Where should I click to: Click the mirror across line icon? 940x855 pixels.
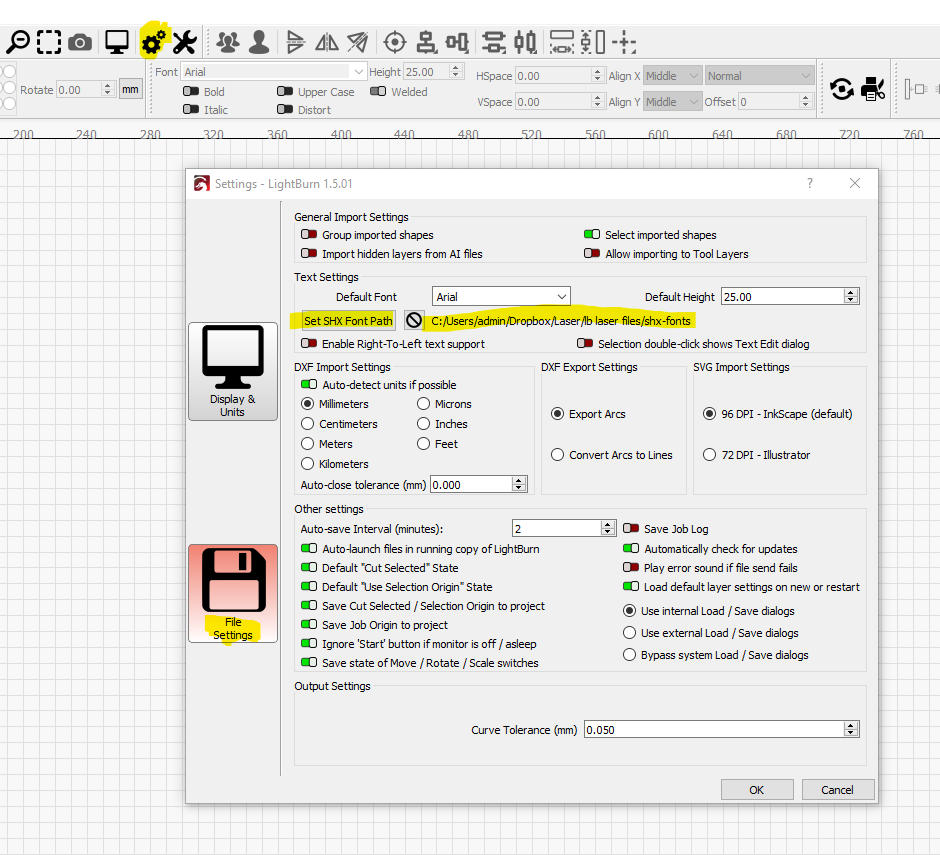pos(358,42)
